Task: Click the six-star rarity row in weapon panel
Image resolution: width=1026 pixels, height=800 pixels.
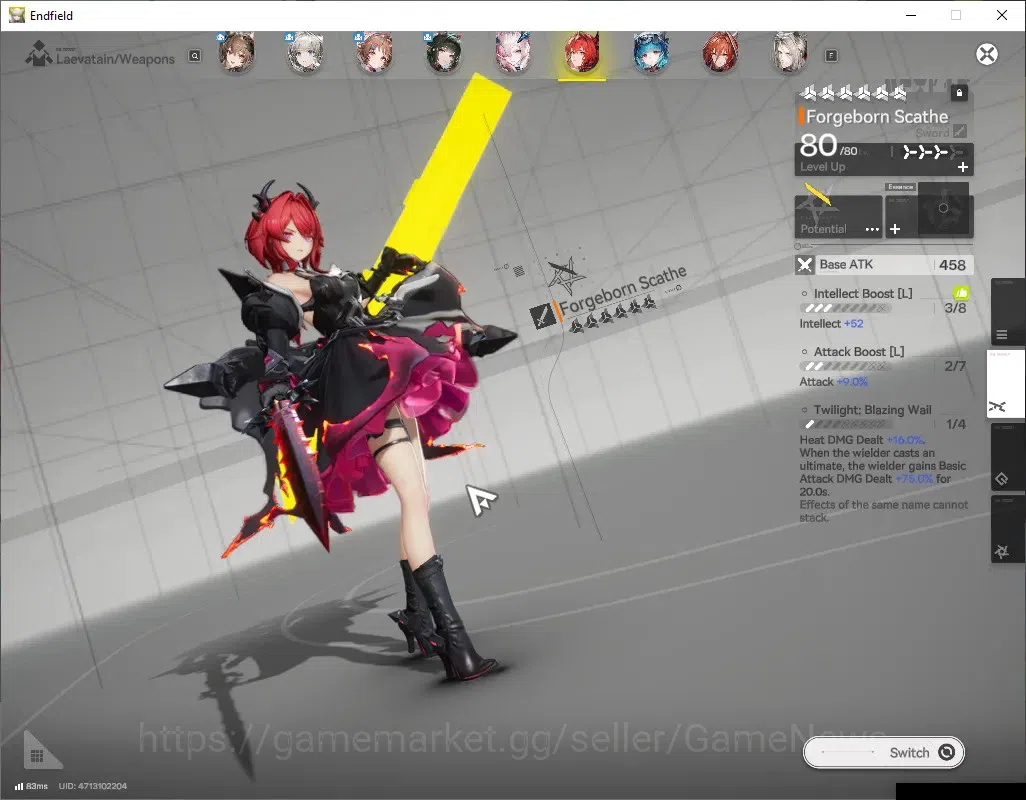Action: (853, 94)
